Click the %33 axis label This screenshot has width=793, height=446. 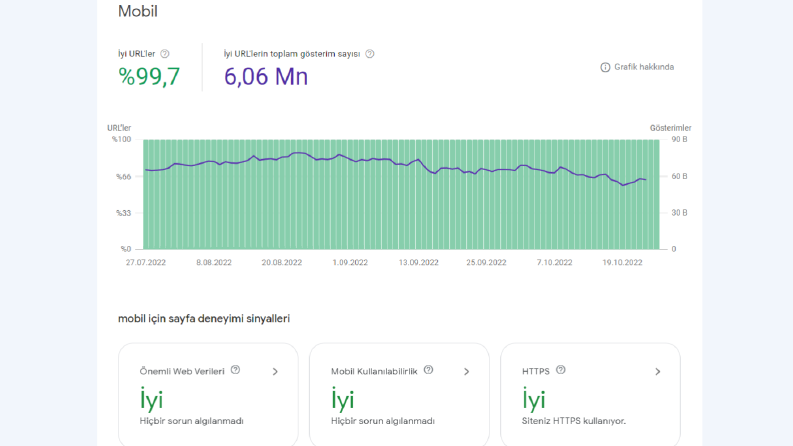(x=123, y=213)
